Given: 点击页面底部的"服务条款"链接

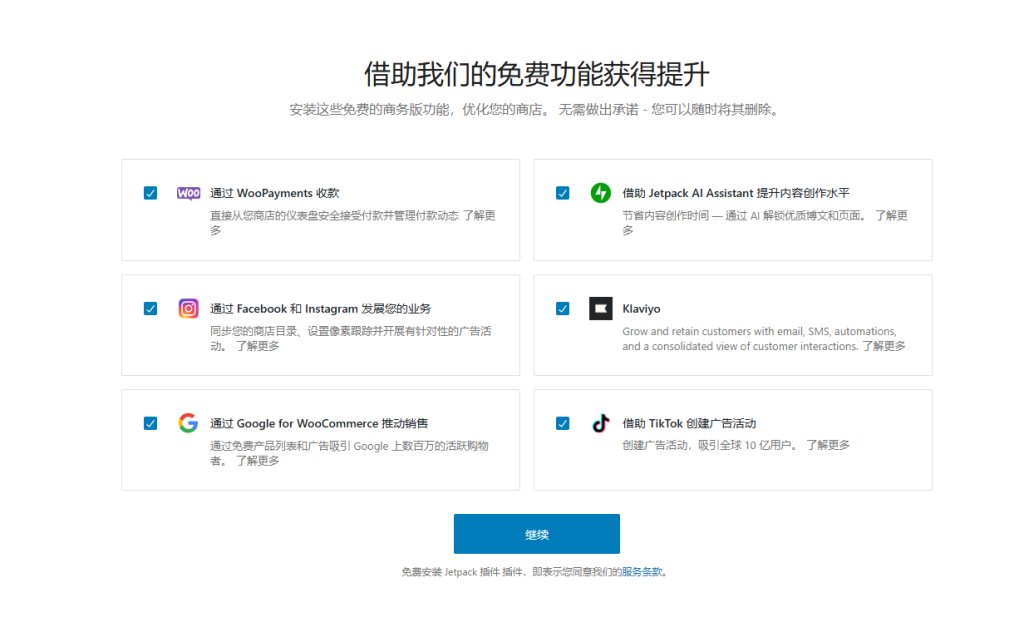Looking at the screenshot, I should (643, 570).
